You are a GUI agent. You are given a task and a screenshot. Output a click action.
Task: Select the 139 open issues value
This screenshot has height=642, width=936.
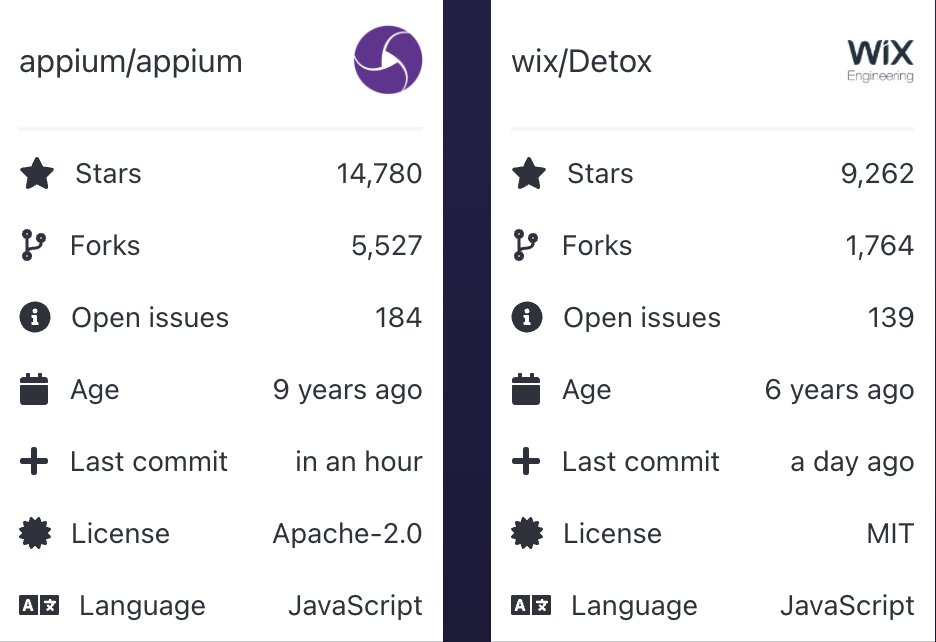[891, 317]
